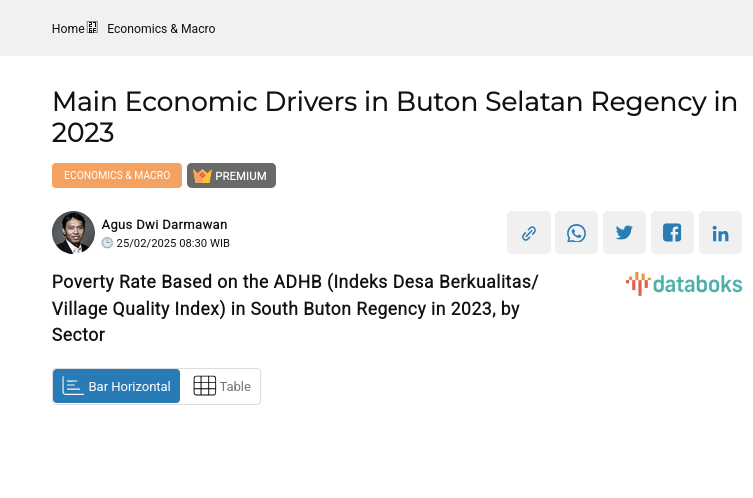Click the Poverty Rate chart subtitle
Viewport: 753px width, 498px height.
point(295,308)
